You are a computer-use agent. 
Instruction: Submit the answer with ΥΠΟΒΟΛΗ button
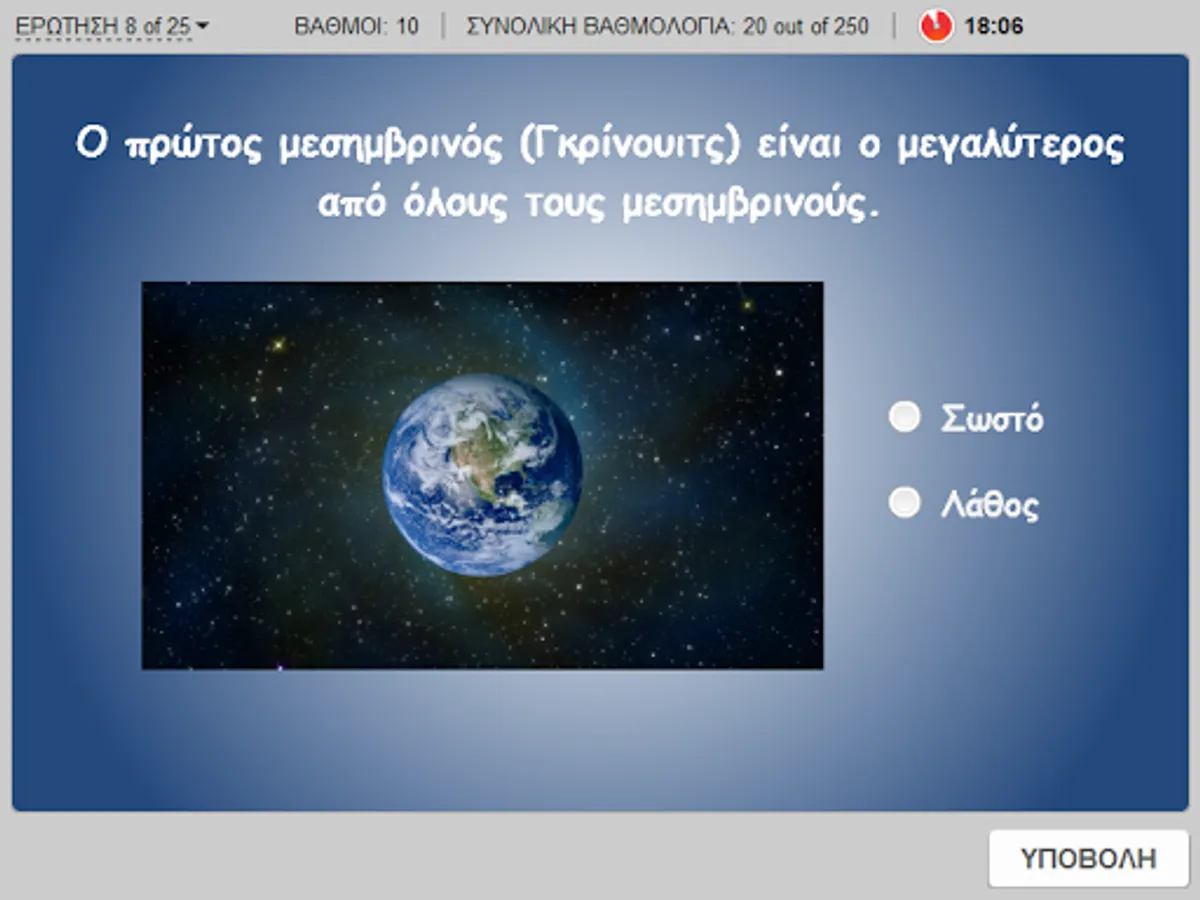(1088, 858)
